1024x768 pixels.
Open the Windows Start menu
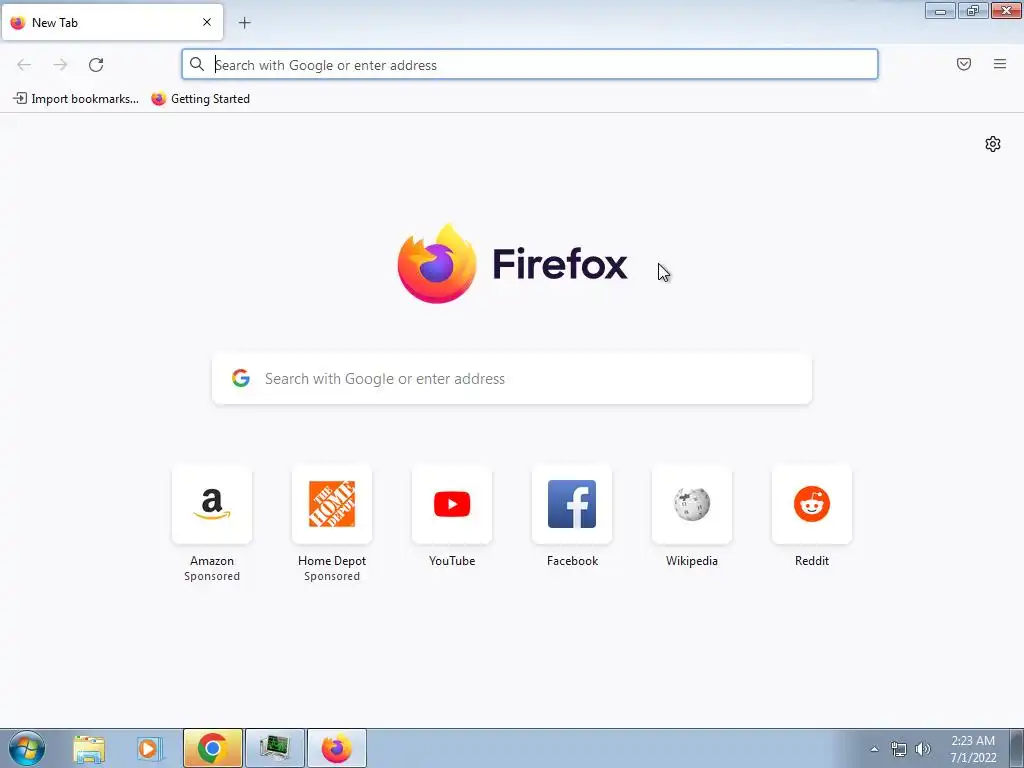(27, 748)
